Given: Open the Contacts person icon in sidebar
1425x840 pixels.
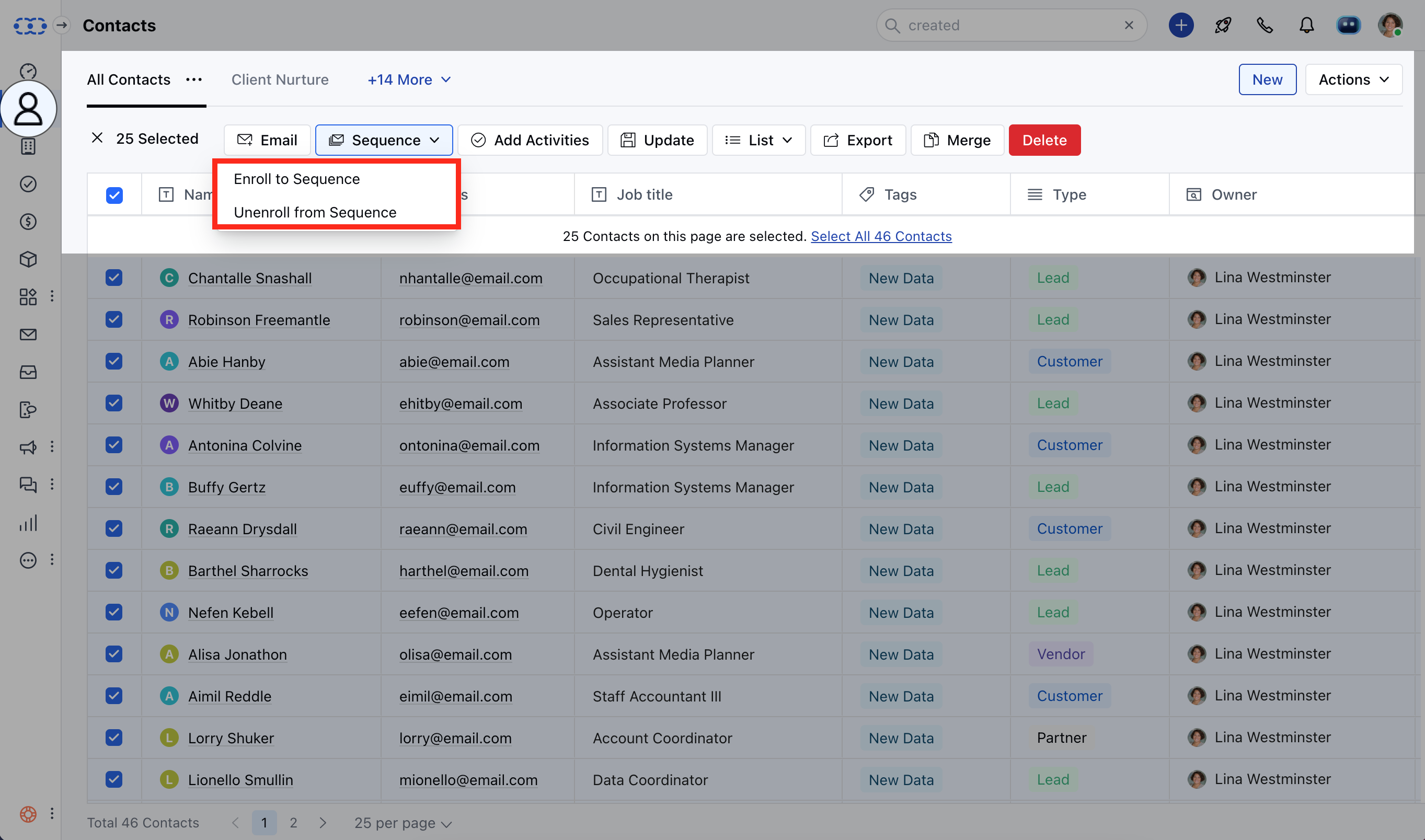Looking at the screenshot, I should point(28,109).
